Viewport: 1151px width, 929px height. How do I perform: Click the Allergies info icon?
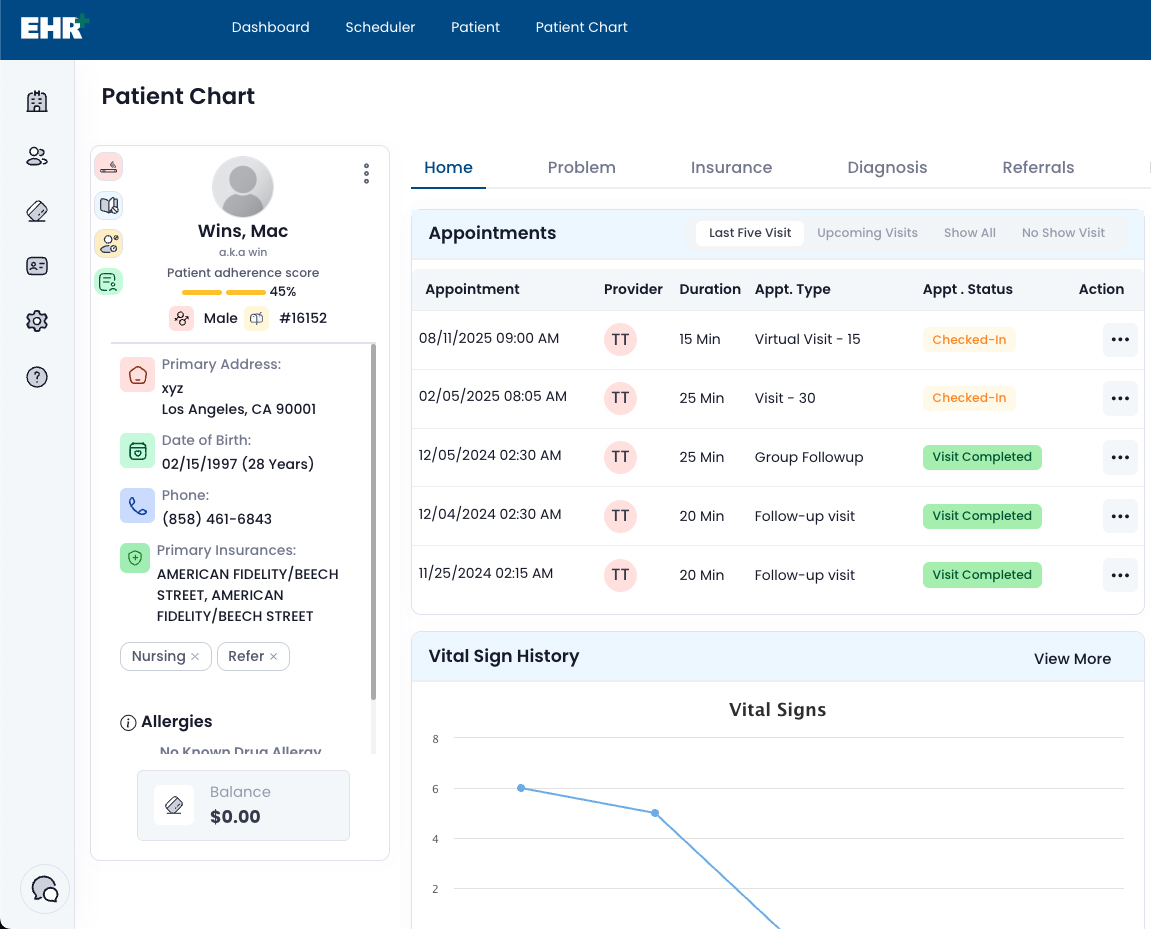(128, 722)
